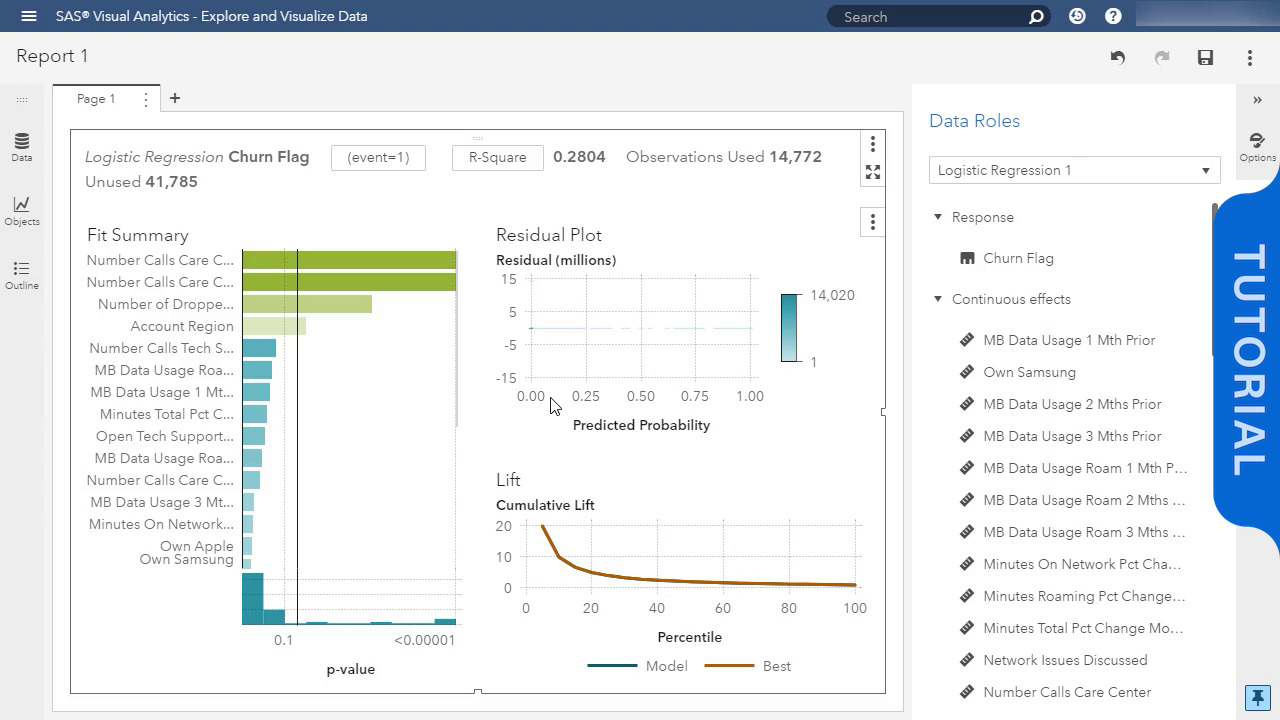The image size is (1280, 720).
Task: Add a new page
Action: click(x=175, y=98)
